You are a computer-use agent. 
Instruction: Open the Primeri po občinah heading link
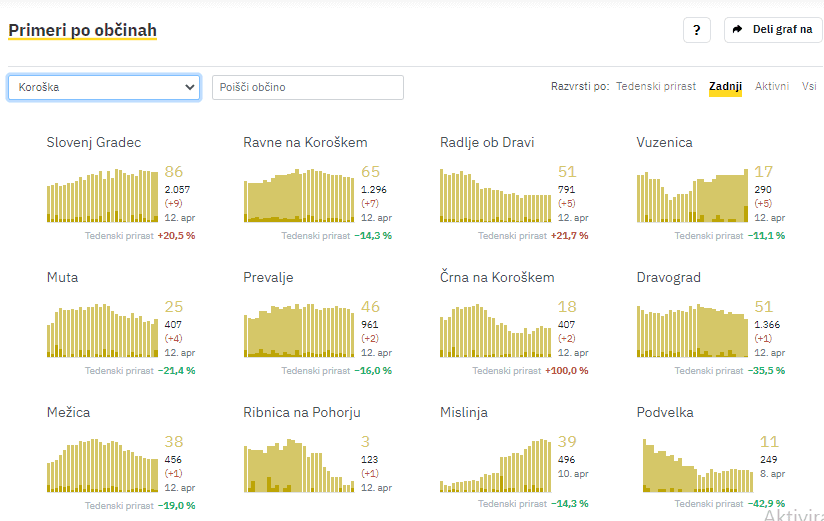[x=83, y=31]
